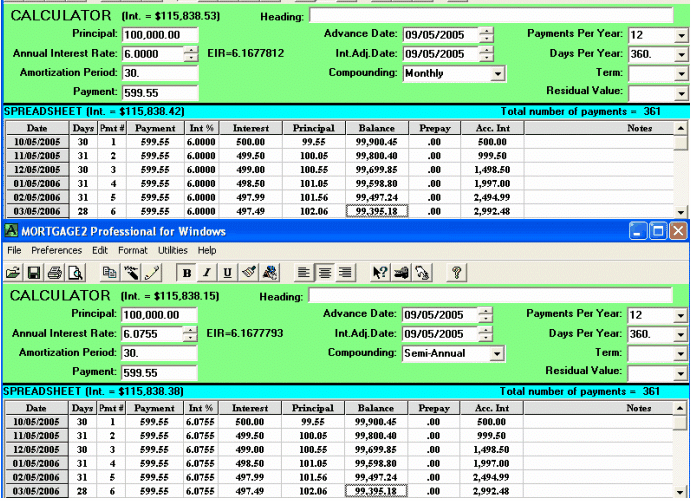The height and width of the screenshot is (501, 691).
Task: Click the question mark Help icon
Action: (456, 272)
